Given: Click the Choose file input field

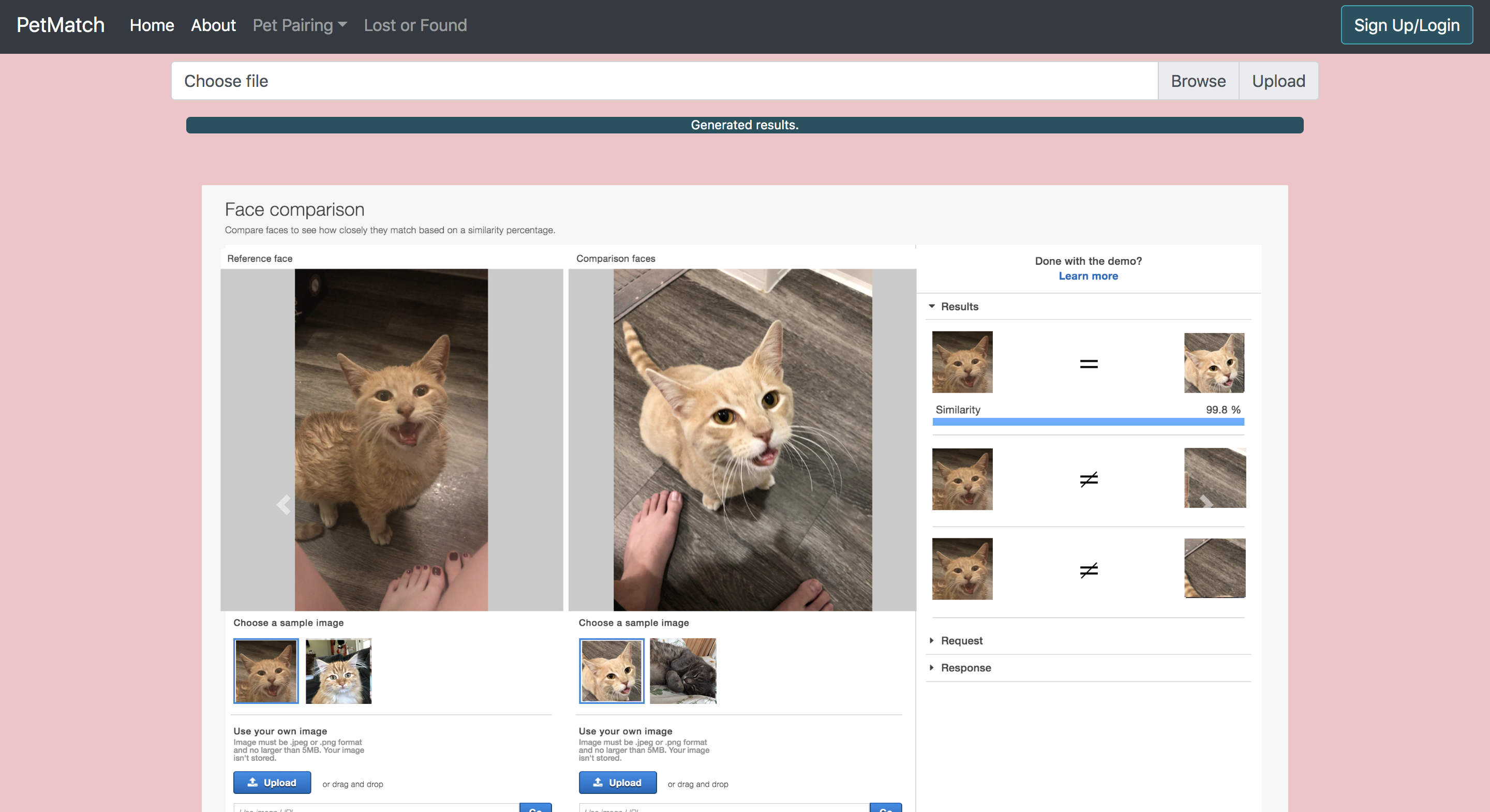Looking at the screenshot, I should point(664,81).
